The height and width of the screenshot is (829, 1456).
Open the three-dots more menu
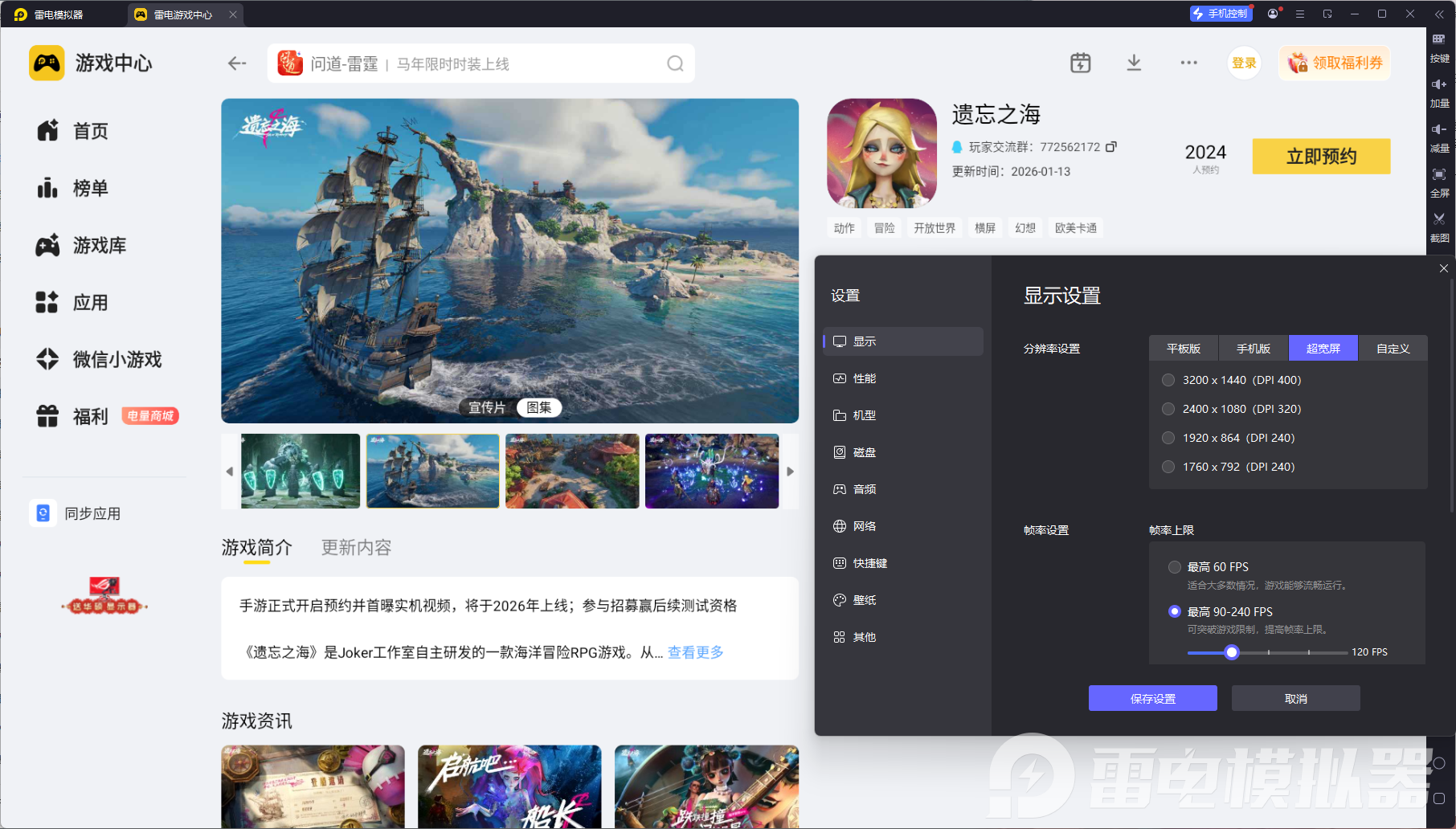(1188, 63)
